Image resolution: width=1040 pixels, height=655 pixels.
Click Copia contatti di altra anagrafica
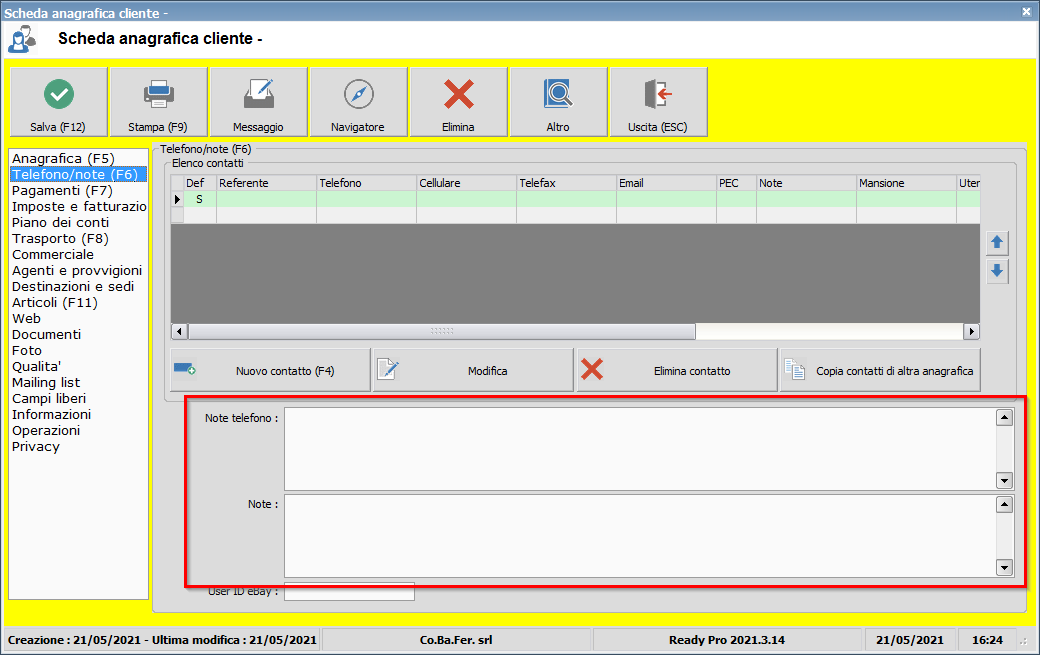coord(880,371)
